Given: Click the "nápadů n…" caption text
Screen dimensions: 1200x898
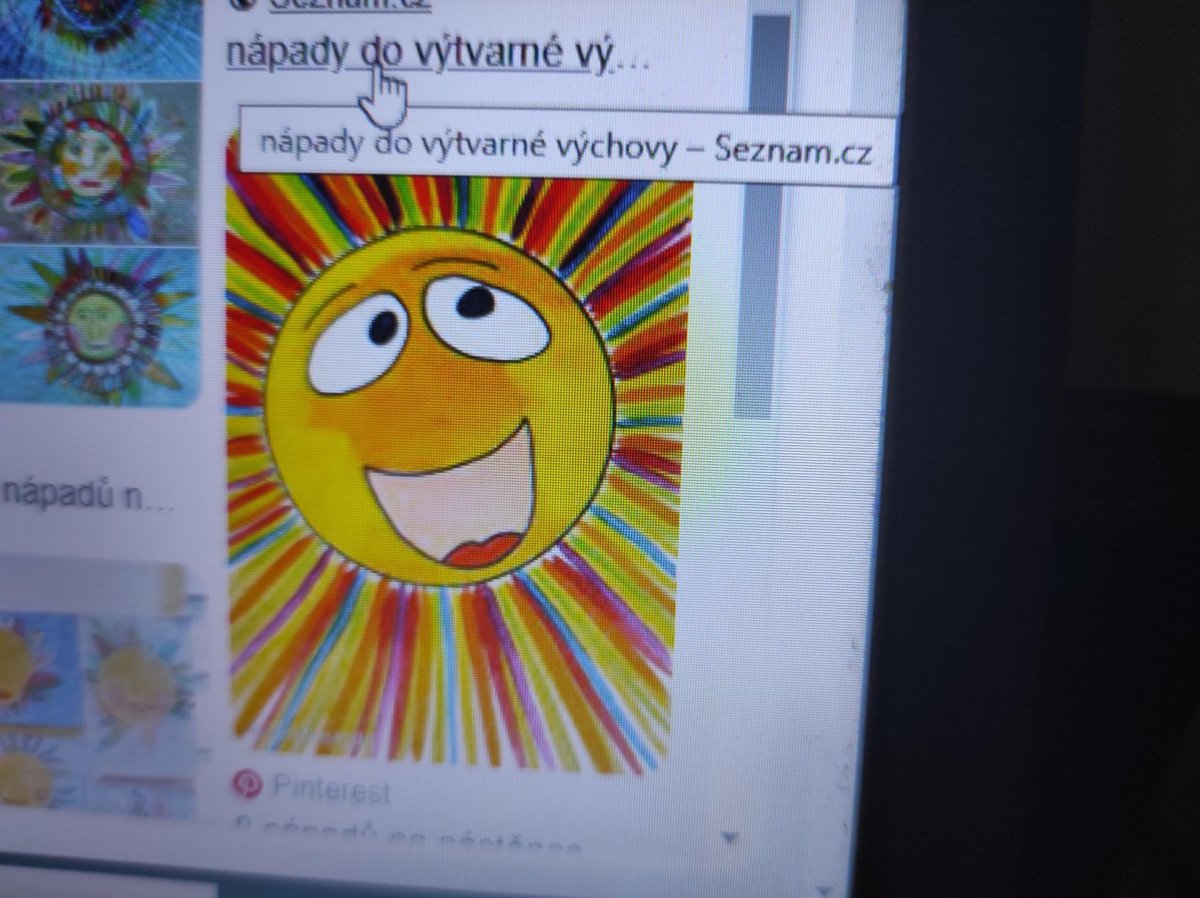Looking at the screenshot, I should (88, 496).
